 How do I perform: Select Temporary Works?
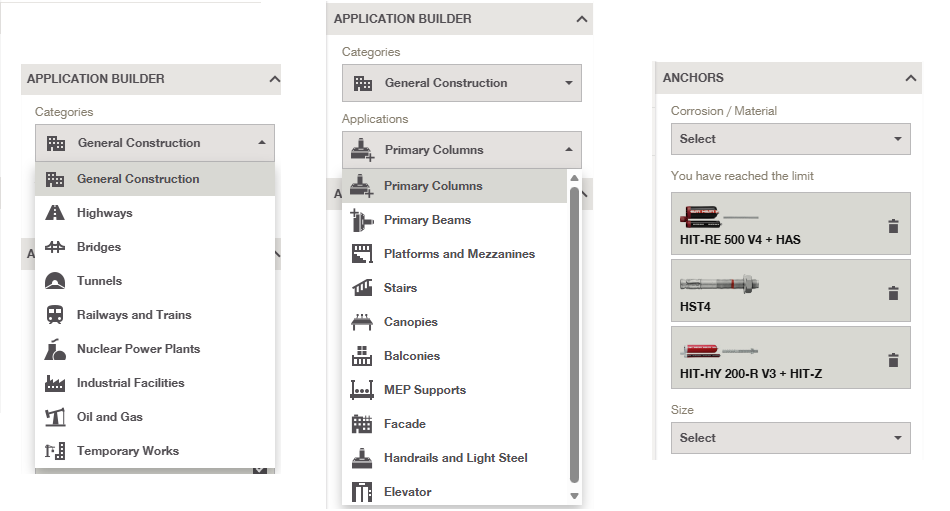coord(154,450)
